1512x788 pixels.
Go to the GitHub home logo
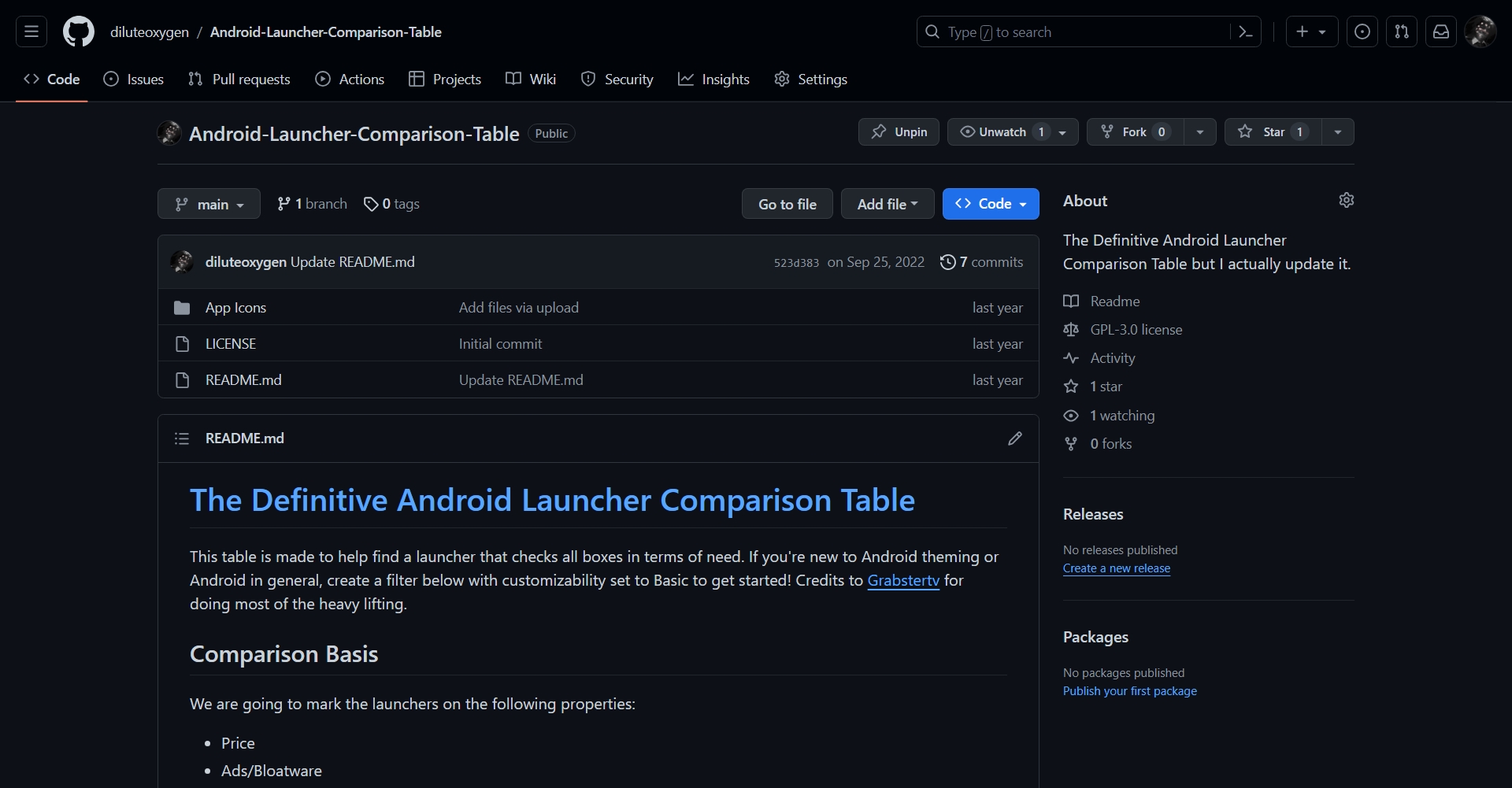tap(79, 32)
